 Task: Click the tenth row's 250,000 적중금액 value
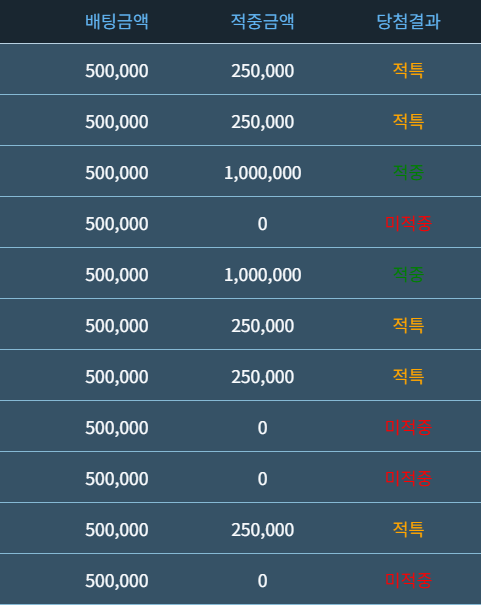[x=262, y=530]
